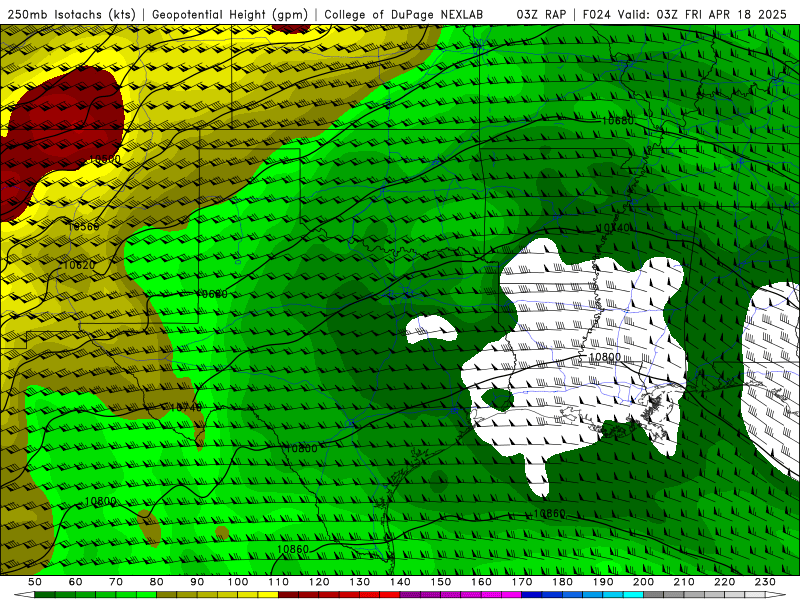
Task: Click the '140' colorbar label
Action: pyautogui.click(x=400, y=582)
